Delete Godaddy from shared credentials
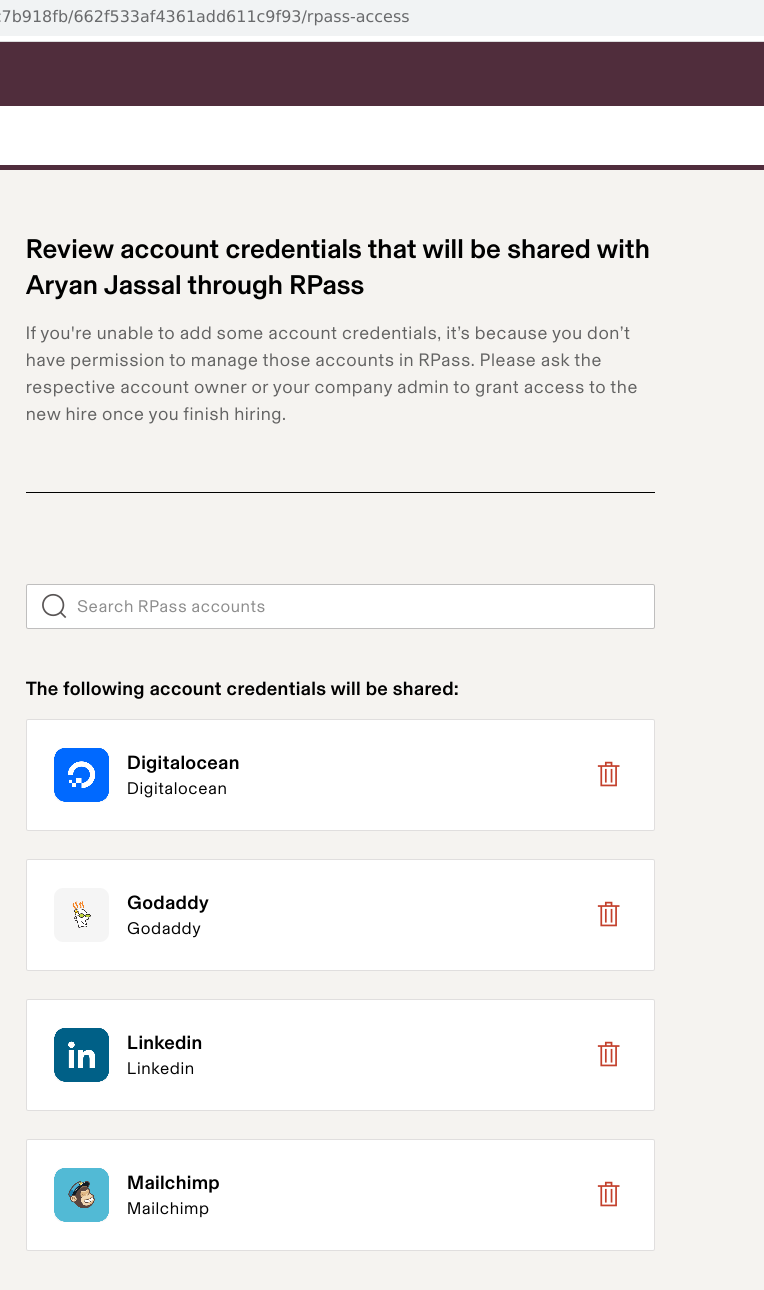 608,914
